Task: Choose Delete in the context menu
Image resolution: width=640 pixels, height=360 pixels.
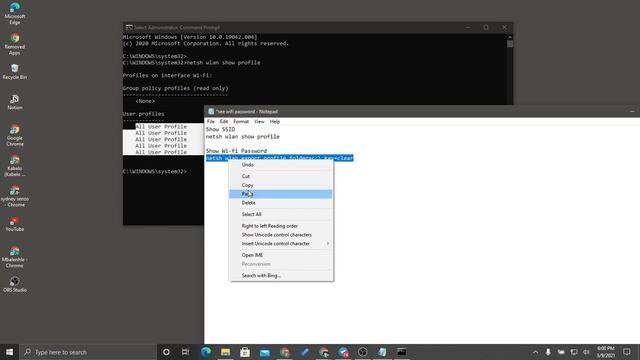Action: point(281,203)
